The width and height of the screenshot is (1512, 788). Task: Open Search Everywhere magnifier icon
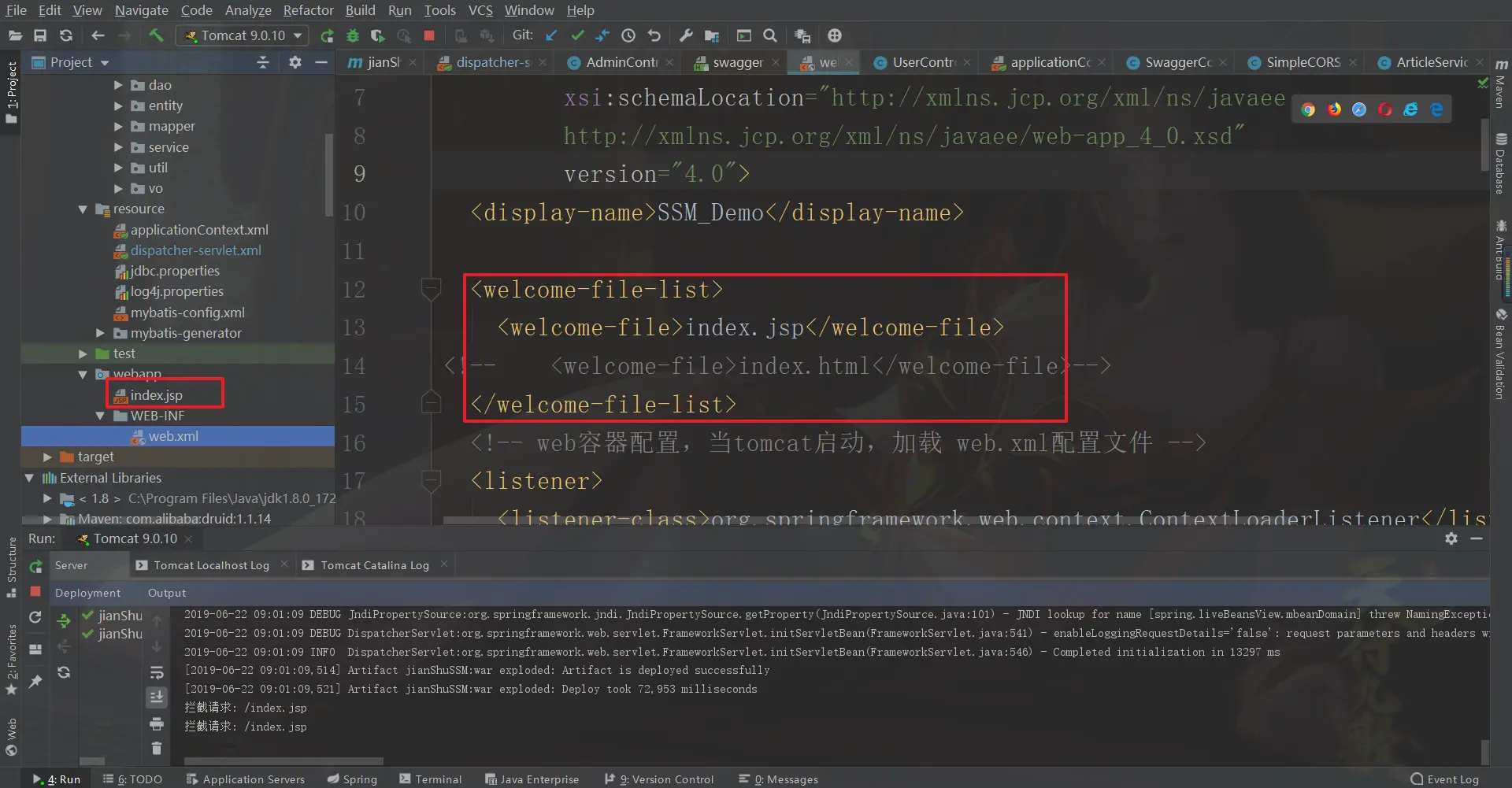(x=770, y=35)
